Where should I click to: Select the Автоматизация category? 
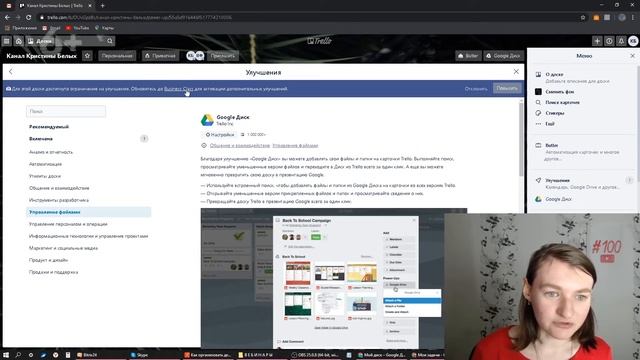45,164
